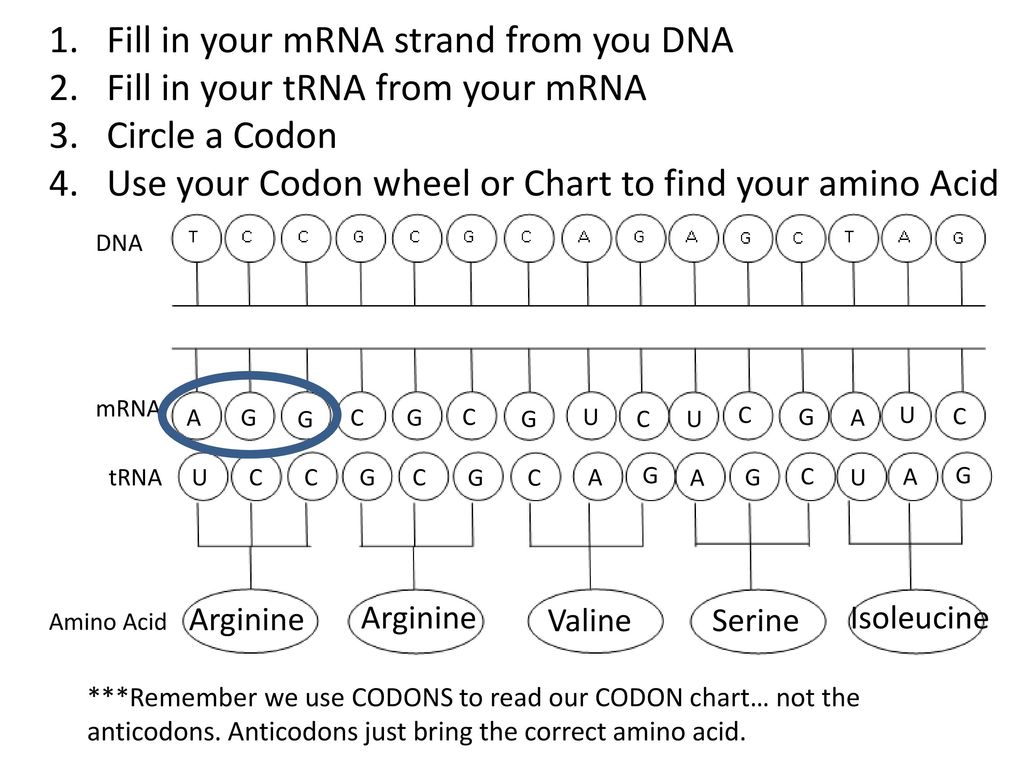Click the tRNA row label
The width and height of the screenshot is (1024, 768).
[135, 477]
